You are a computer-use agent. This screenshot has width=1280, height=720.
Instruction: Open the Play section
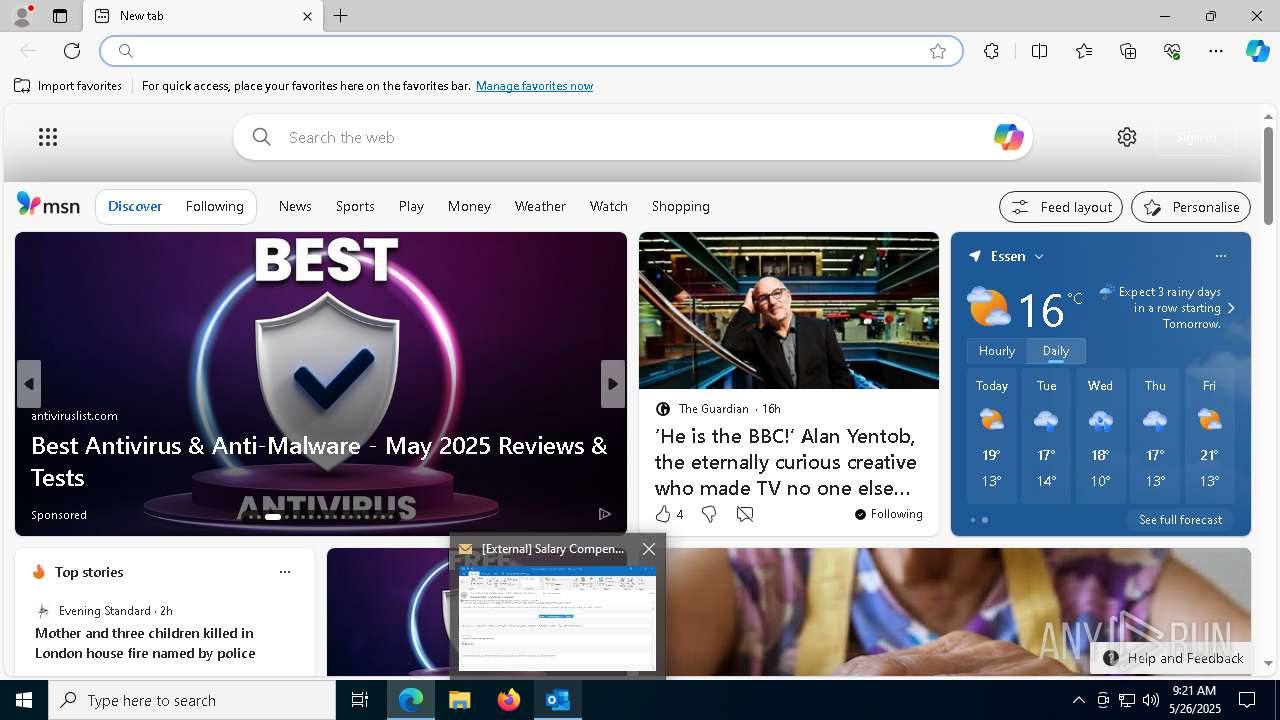[411, 206]
